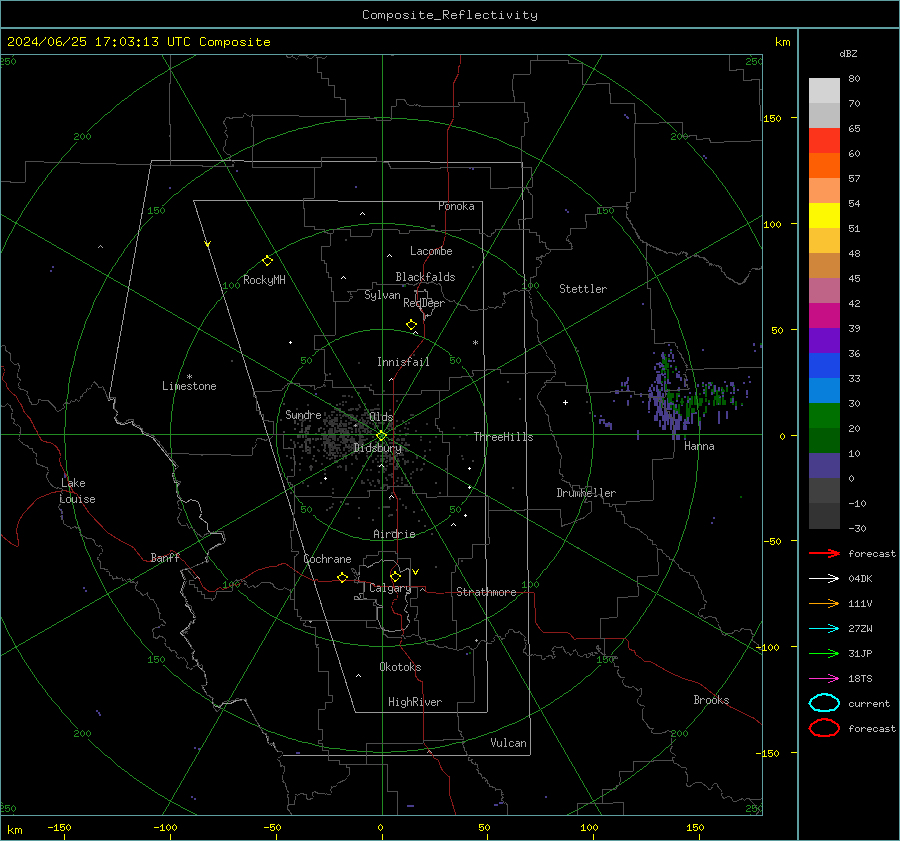
Task: Click the Vulcan town label
Action: tap(508, 743)
